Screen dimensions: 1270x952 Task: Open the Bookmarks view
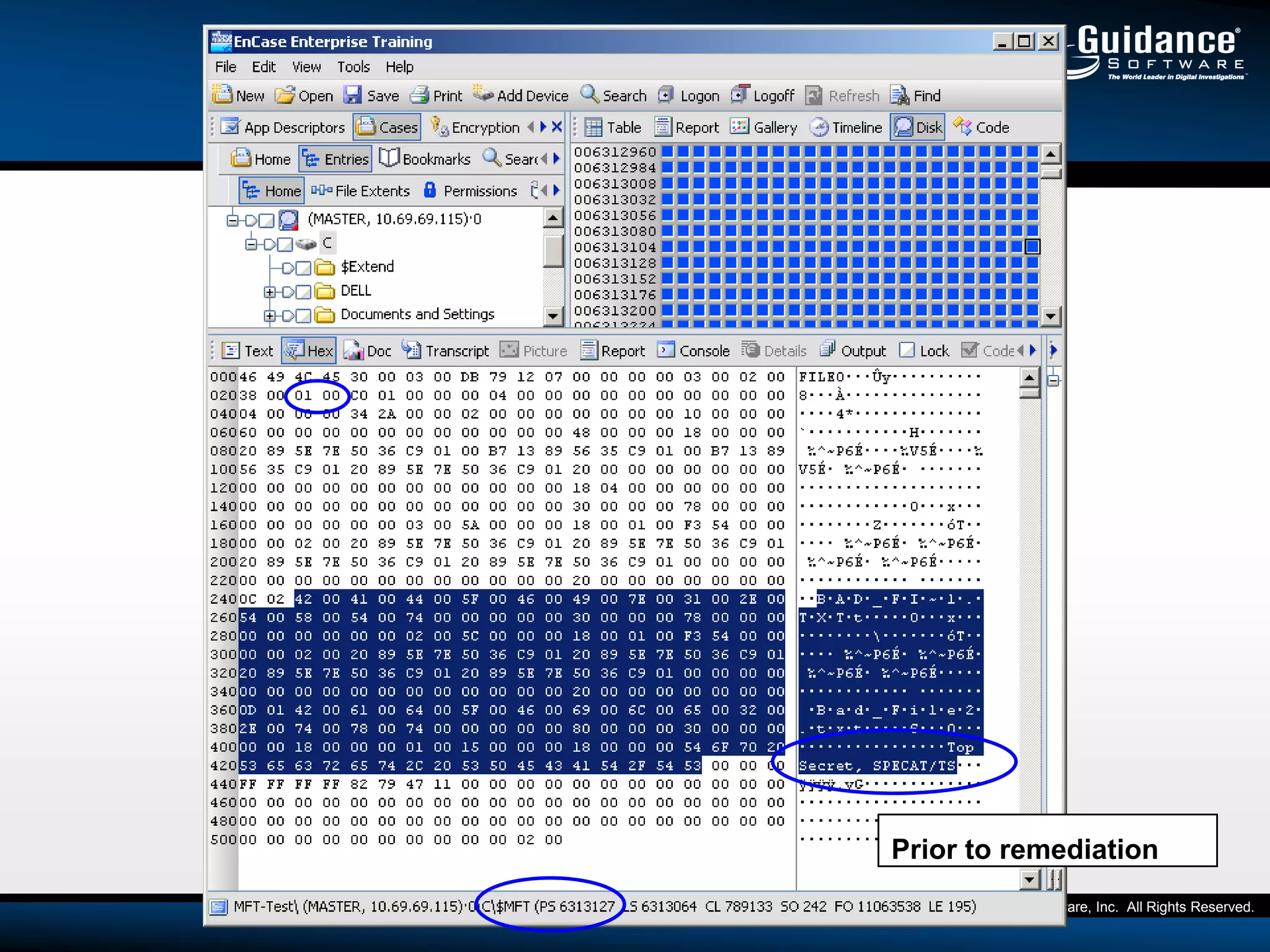(425, 159)
